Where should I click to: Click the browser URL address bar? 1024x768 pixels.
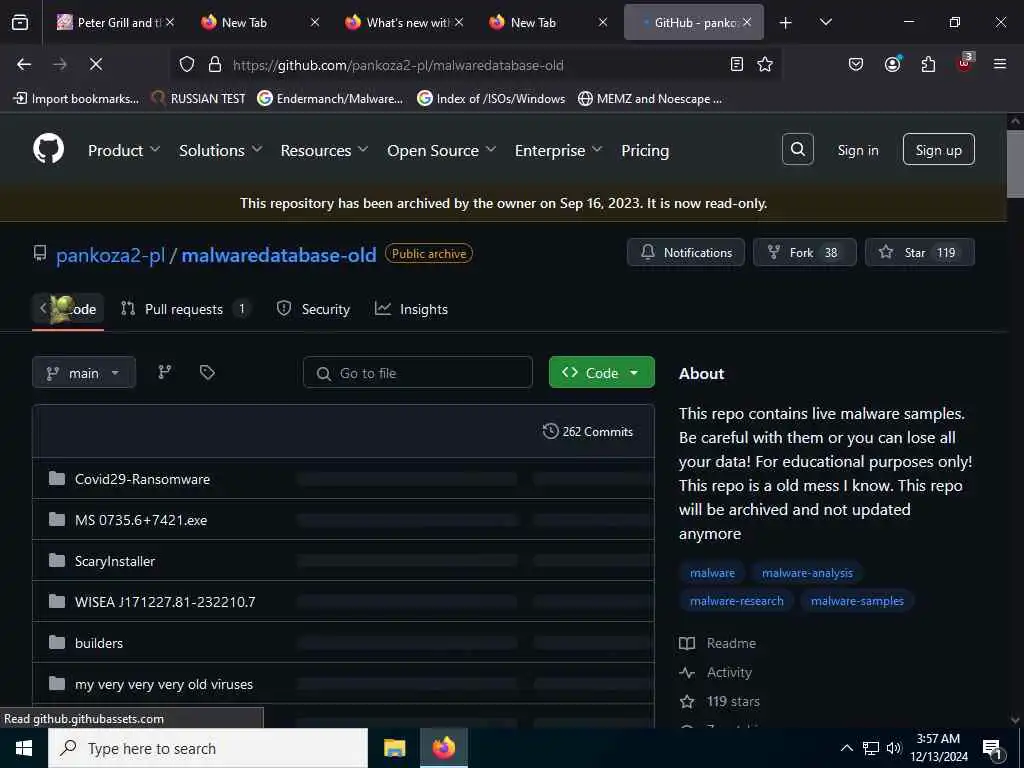pos(477,65)
